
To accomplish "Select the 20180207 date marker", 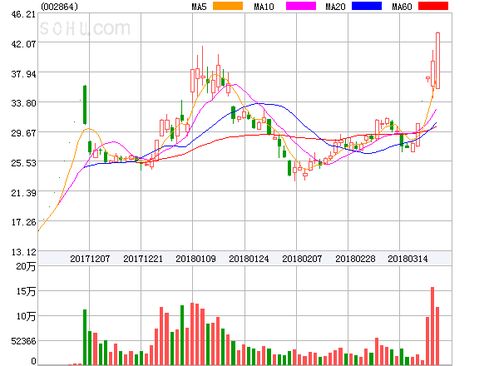I will (x=302, y=259).
